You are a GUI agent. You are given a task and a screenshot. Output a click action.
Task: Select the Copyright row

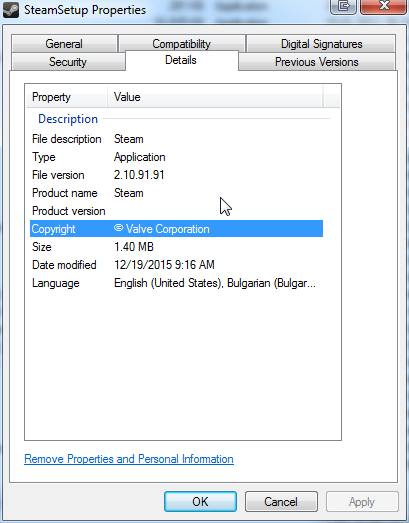(x=176, y=229)
